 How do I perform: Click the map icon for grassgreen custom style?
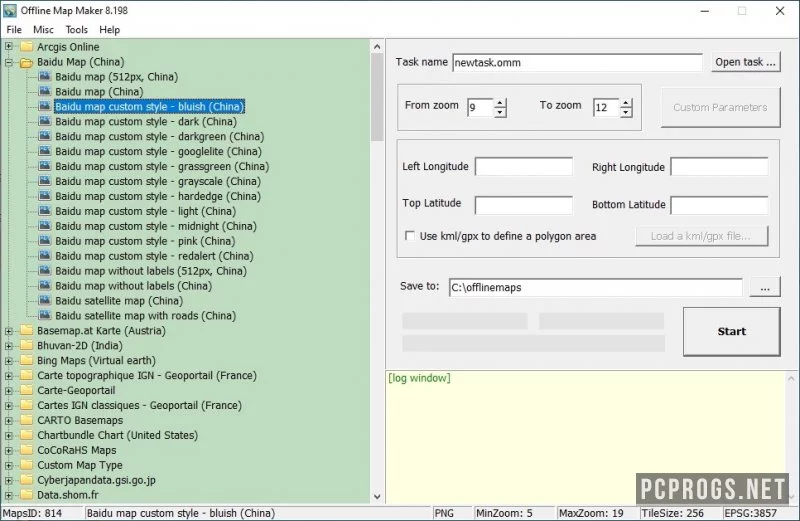coord(45,166)
